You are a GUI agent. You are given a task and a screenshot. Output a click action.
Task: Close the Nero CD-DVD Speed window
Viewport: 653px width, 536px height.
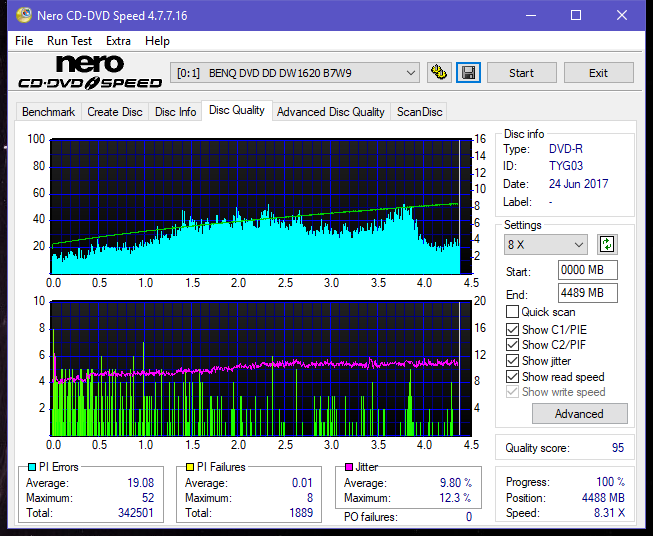click(622, 15)
